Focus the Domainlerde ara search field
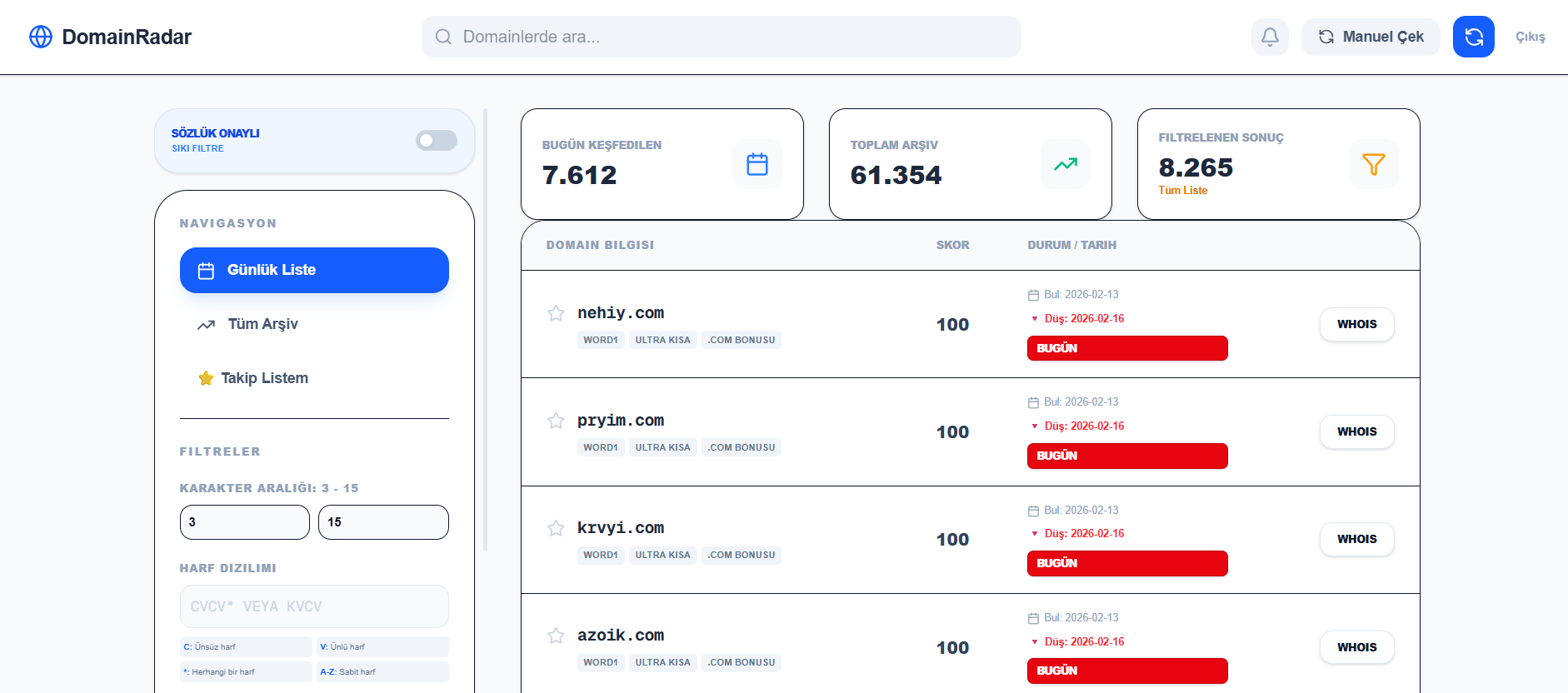Image resolution: width=1568 pixels, height=693 pixels. coord(722,37)
